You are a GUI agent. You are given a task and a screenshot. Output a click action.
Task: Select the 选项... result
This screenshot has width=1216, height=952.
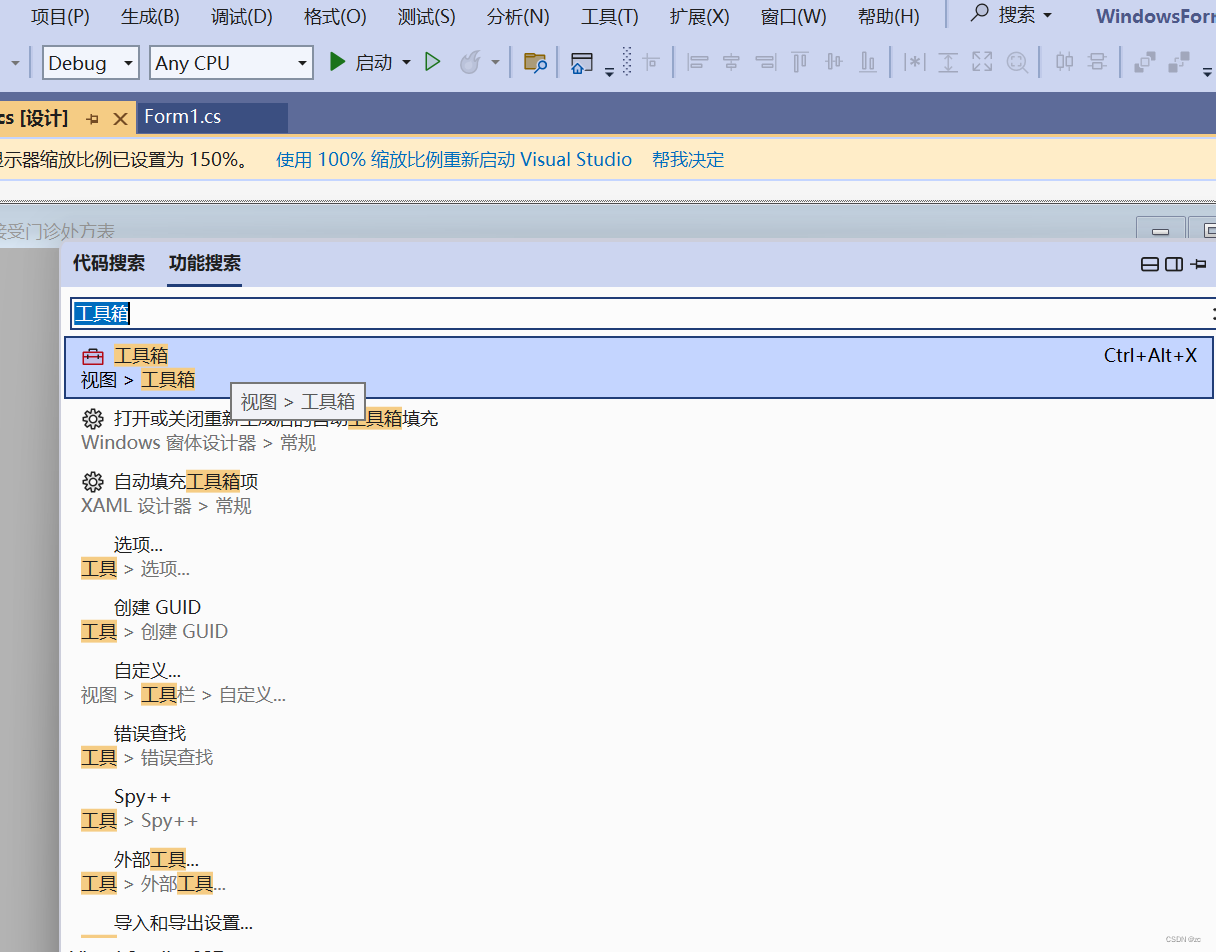coord(639,556)
